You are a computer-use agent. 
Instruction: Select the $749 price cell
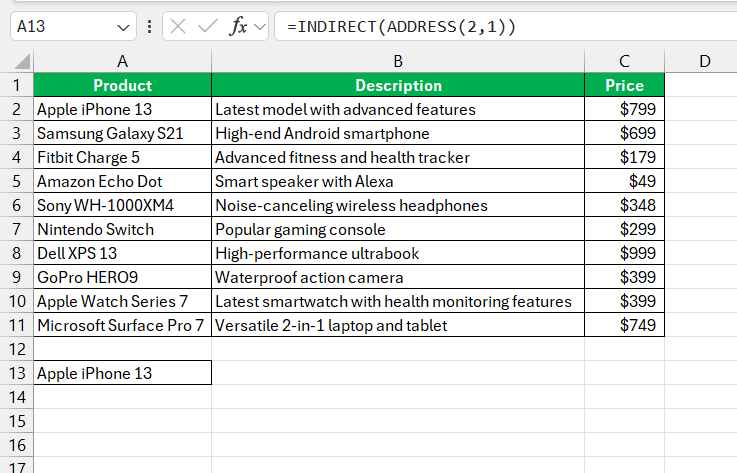pos(624,325)
